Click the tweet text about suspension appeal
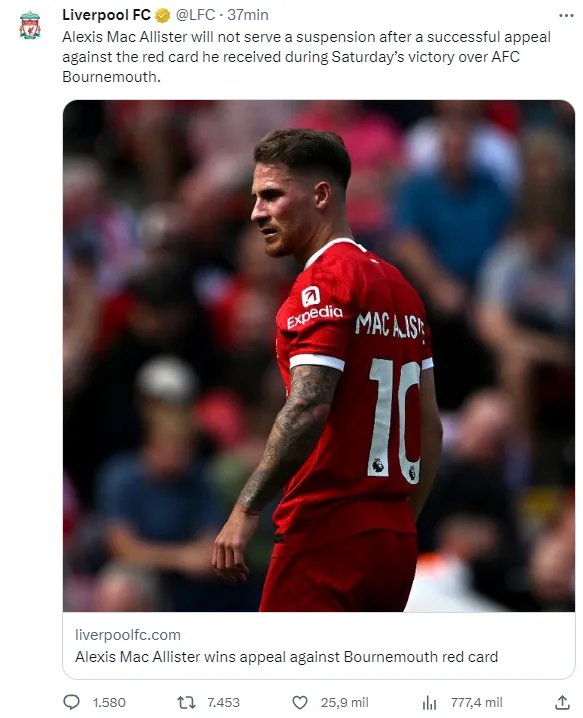This screenshot has width=583, height=718. [306, 57]
